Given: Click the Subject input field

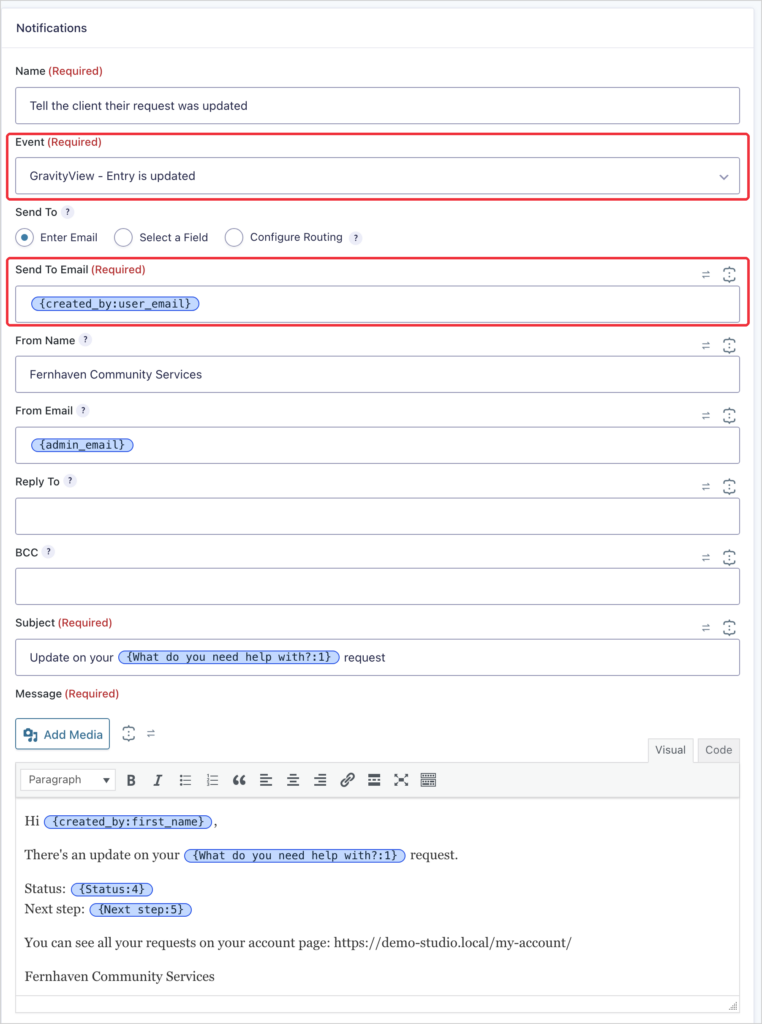Looking at the screenshot, I should (x=377, y=657).
